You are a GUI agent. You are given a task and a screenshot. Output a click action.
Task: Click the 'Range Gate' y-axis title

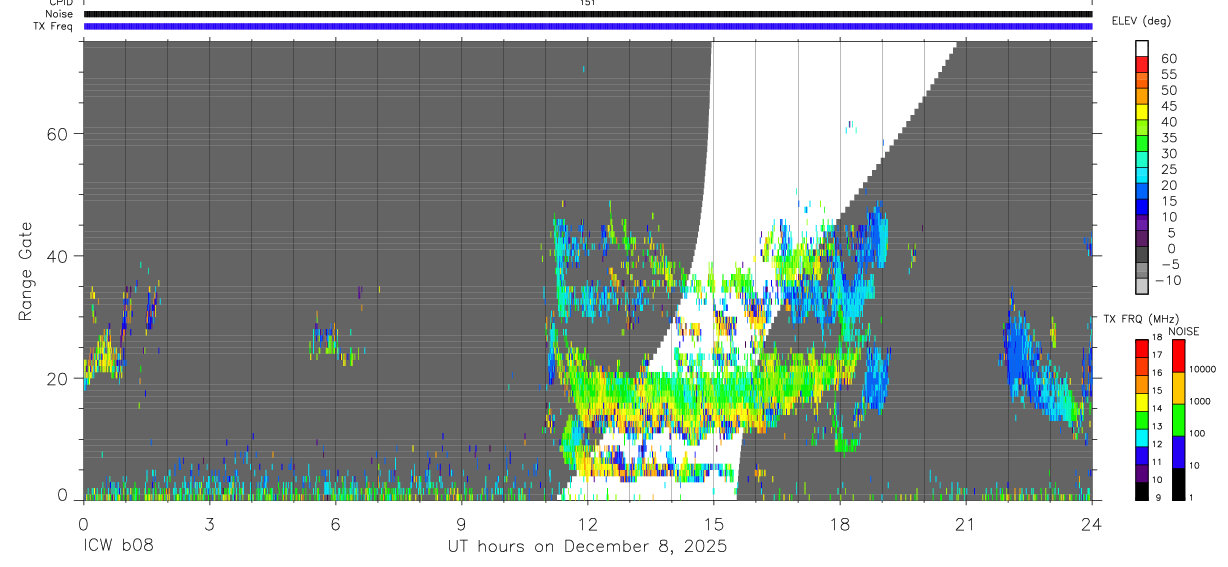click(26, 271)
